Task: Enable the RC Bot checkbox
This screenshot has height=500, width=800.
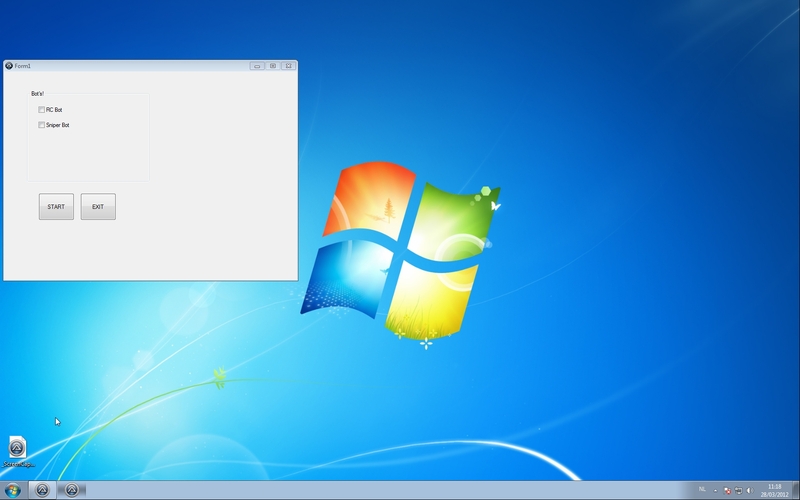Action: click(41, 110)
